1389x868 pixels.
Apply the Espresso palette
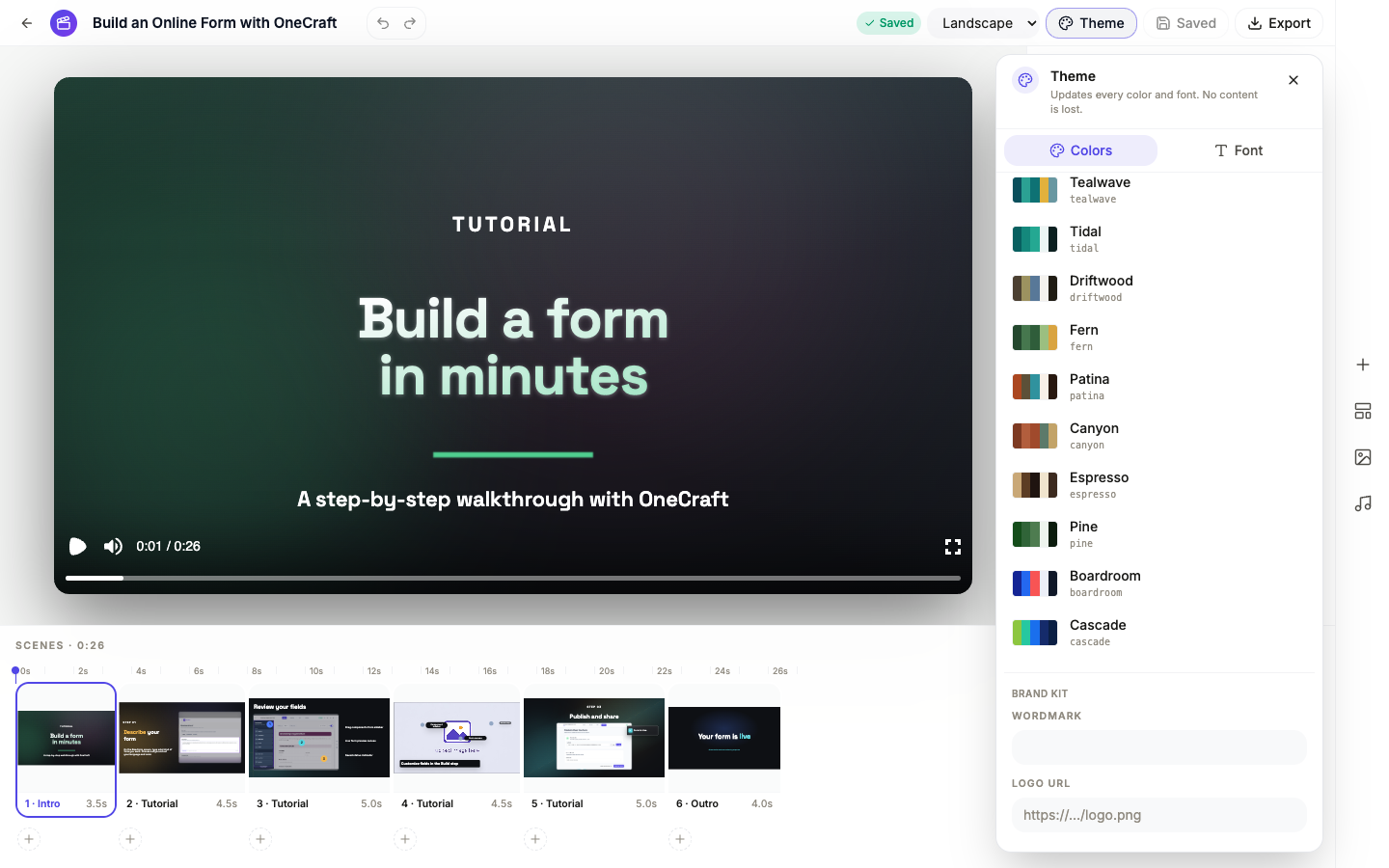coord(1159,485)
